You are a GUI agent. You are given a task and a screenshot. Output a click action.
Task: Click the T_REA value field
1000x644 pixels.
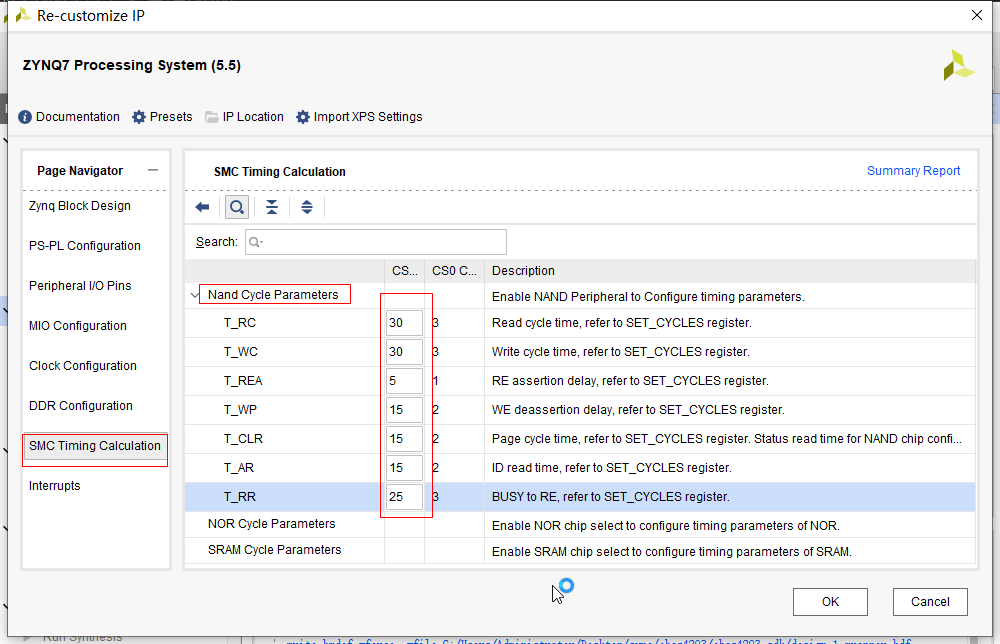[x=404, y=381]
